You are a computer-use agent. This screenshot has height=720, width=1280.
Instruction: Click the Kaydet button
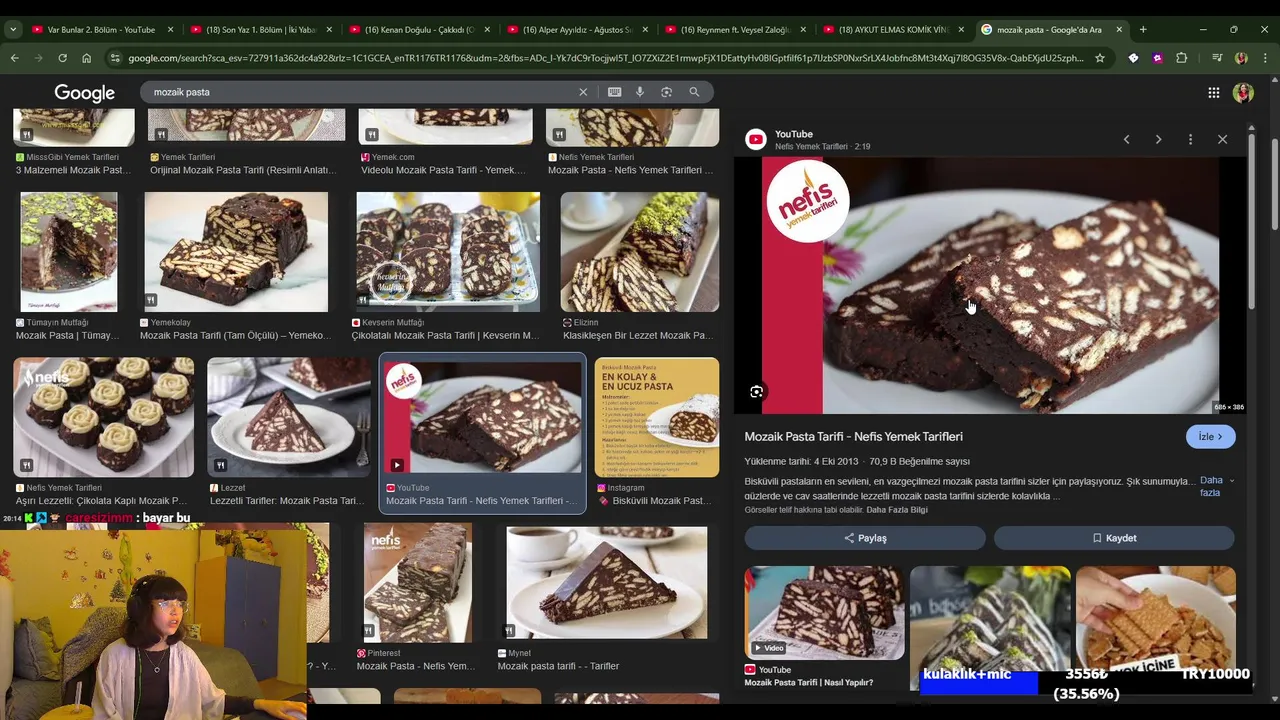1114,538
